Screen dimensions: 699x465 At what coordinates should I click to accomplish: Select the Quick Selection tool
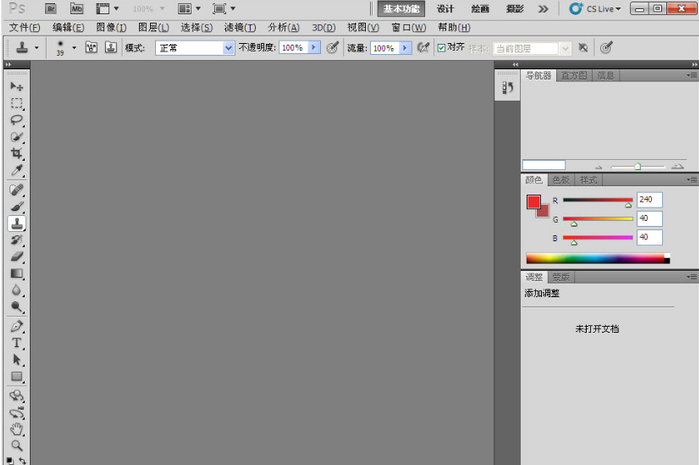16,137
